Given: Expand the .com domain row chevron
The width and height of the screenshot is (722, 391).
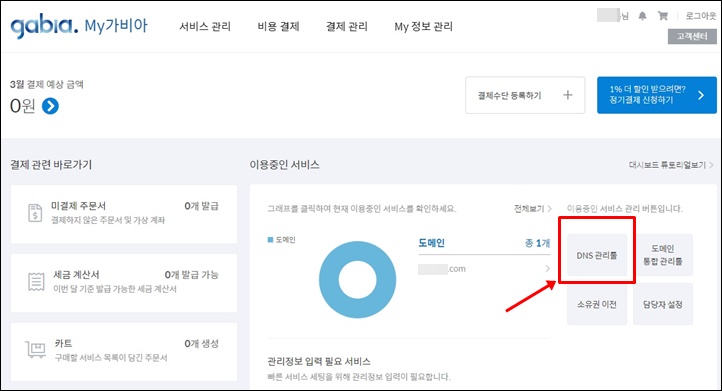Looking at the screenshot, I should tap(547, 268).
